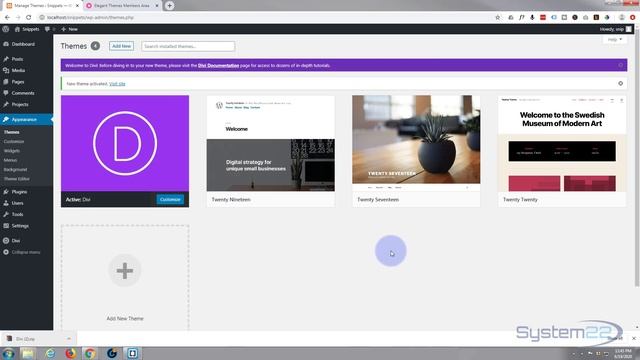
Task: Open the Pages menu item
Action: (x=18, y=82)
